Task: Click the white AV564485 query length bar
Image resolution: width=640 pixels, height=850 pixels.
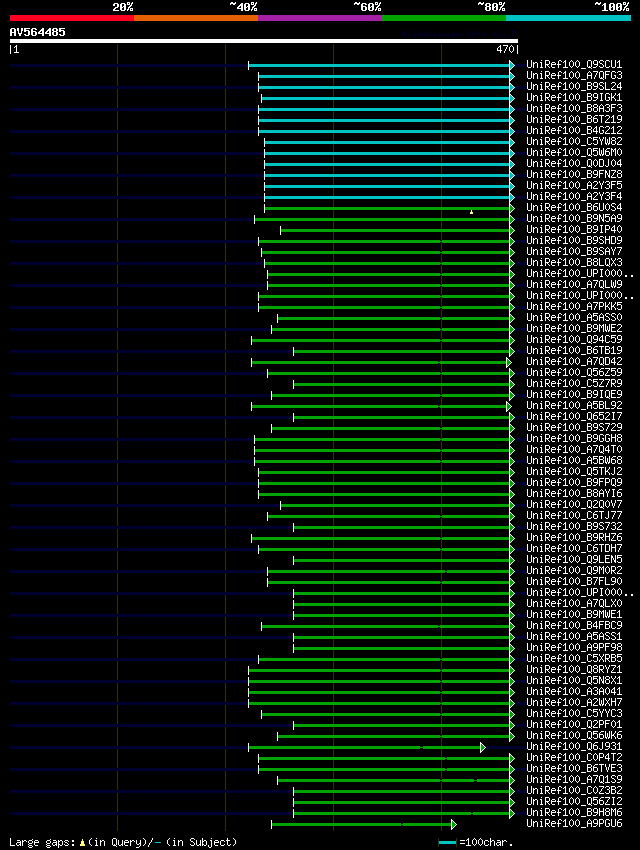Action: 264,41
